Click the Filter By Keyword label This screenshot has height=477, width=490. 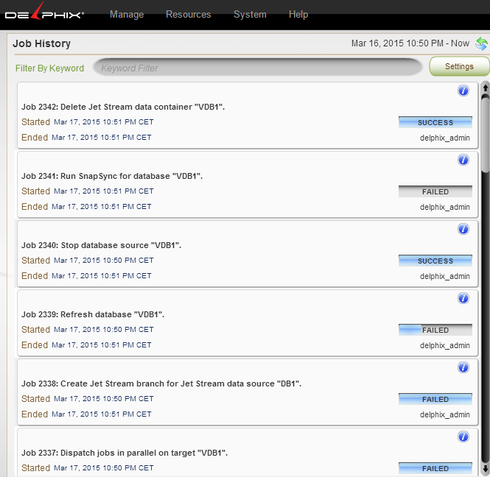coord(50,68)
